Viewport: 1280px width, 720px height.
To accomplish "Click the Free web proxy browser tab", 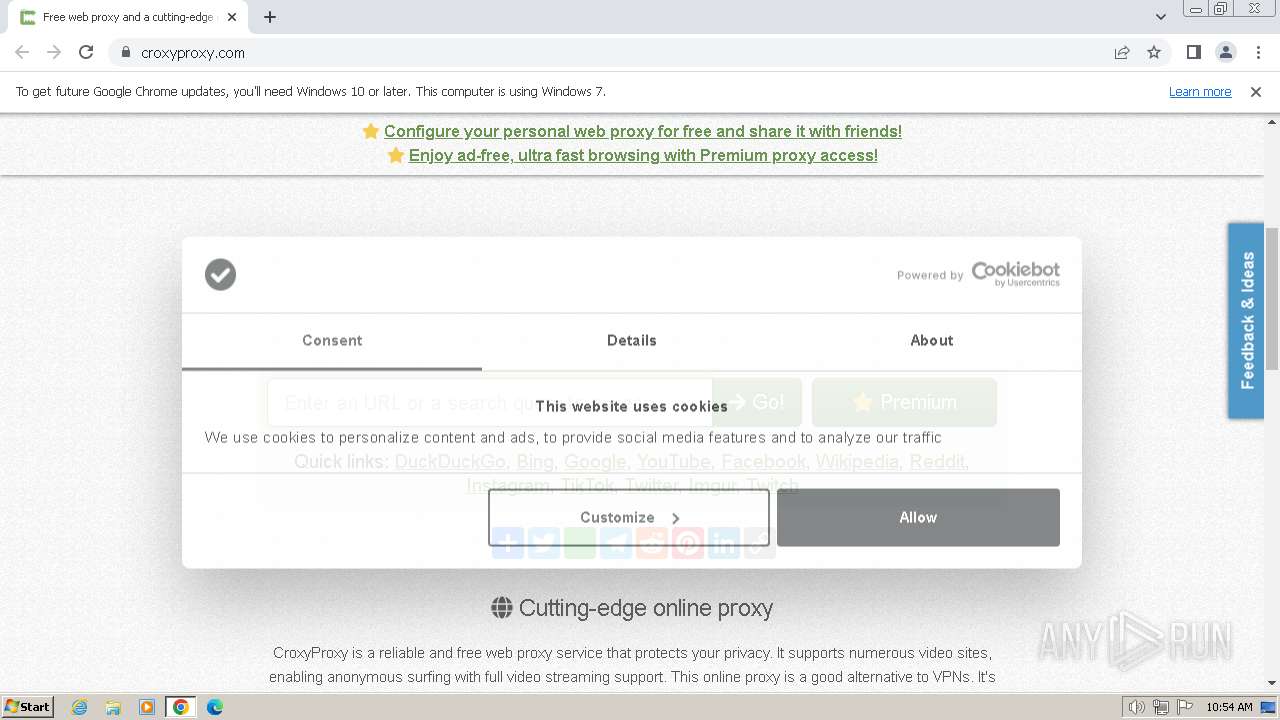I will tap(128, 17).
